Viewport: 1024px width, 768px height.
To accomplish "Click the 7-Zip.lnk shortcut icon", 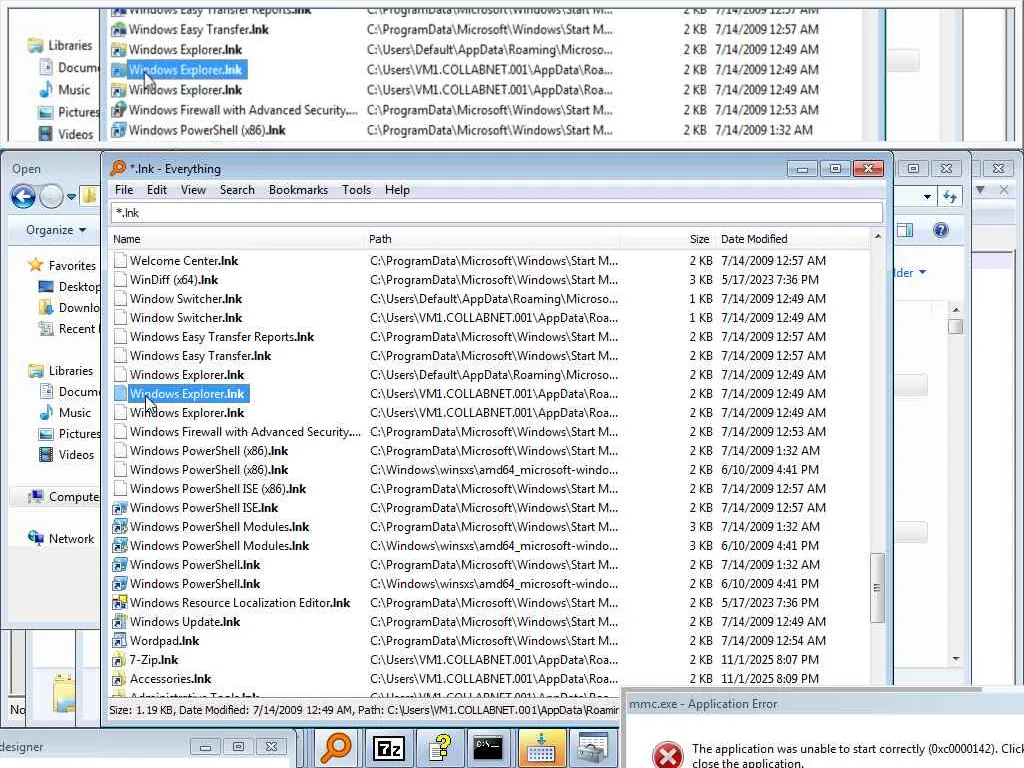I will pos(120,660).
